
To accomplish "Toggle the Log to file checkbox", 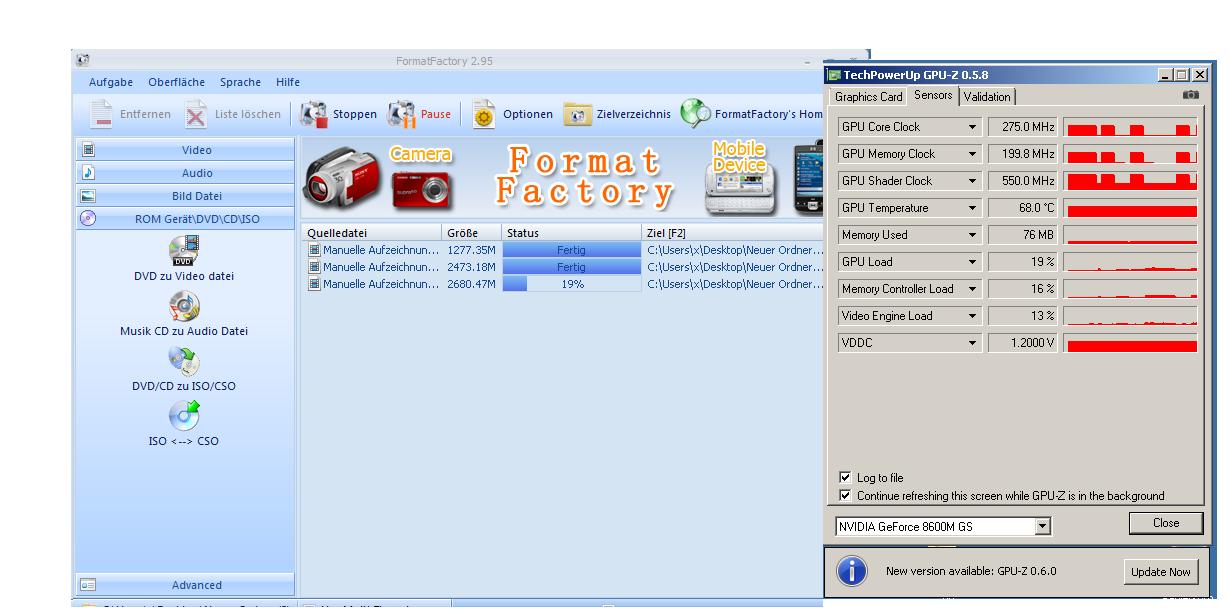I will (845, 478).
